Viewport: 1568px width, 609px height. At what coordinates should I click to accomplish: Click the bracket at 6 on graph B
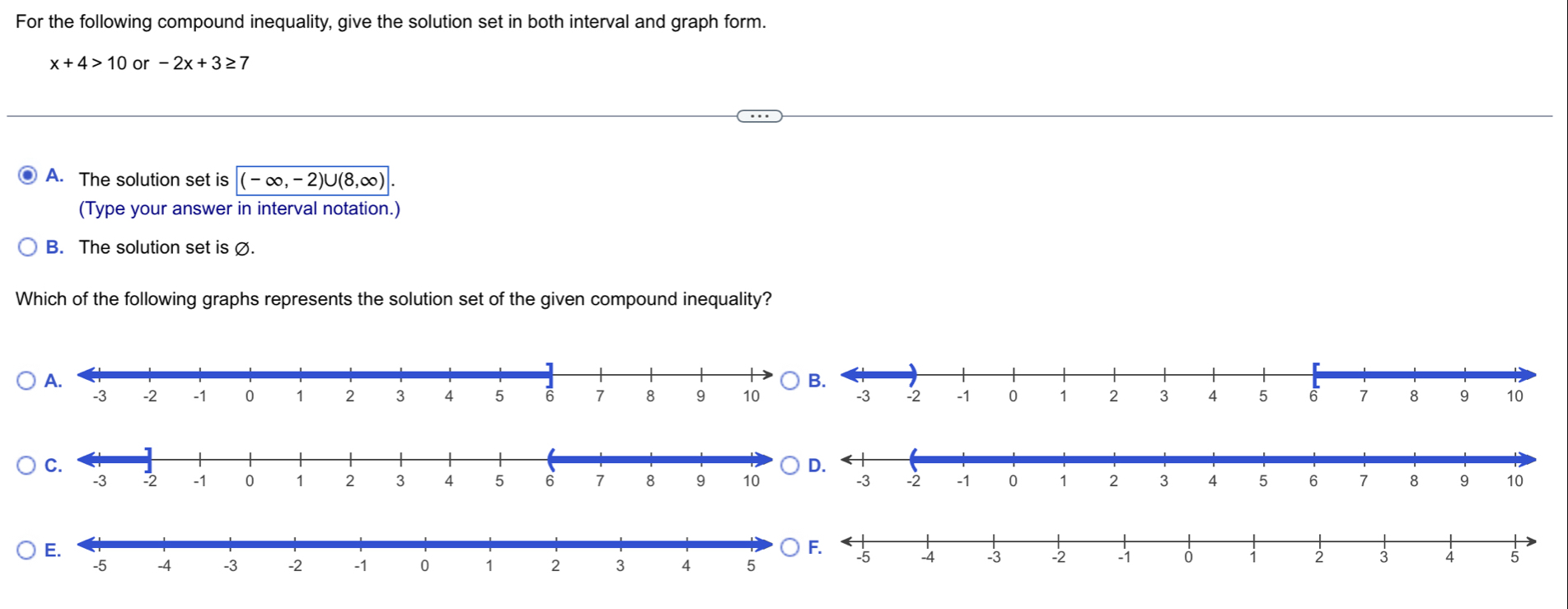coord(1315,375)
